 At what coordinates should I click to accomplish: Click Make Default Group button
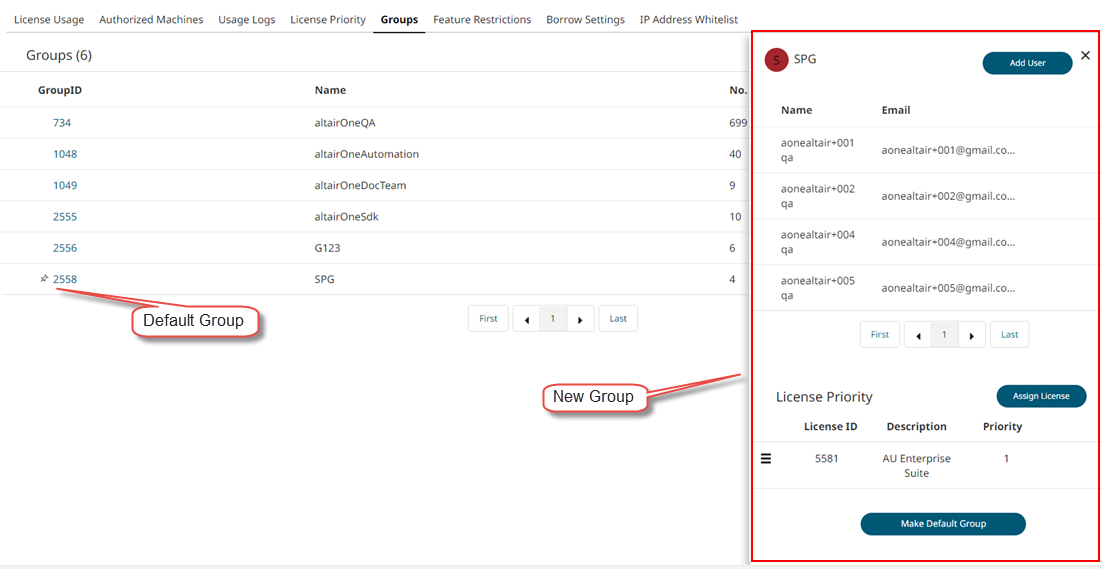click(943, 524)
